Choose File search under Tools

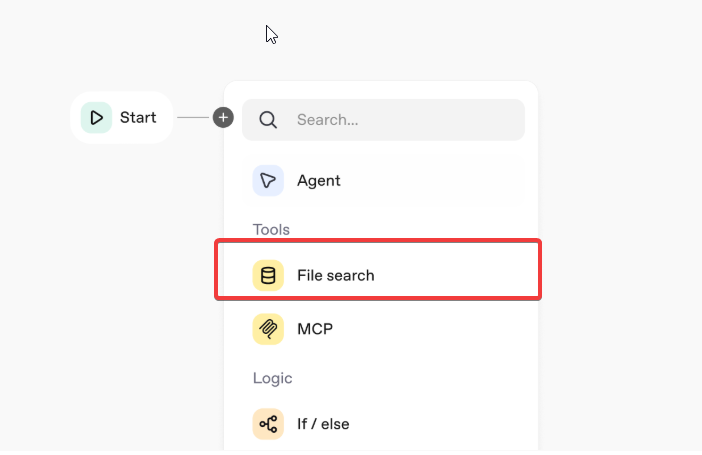click(335, 275)
